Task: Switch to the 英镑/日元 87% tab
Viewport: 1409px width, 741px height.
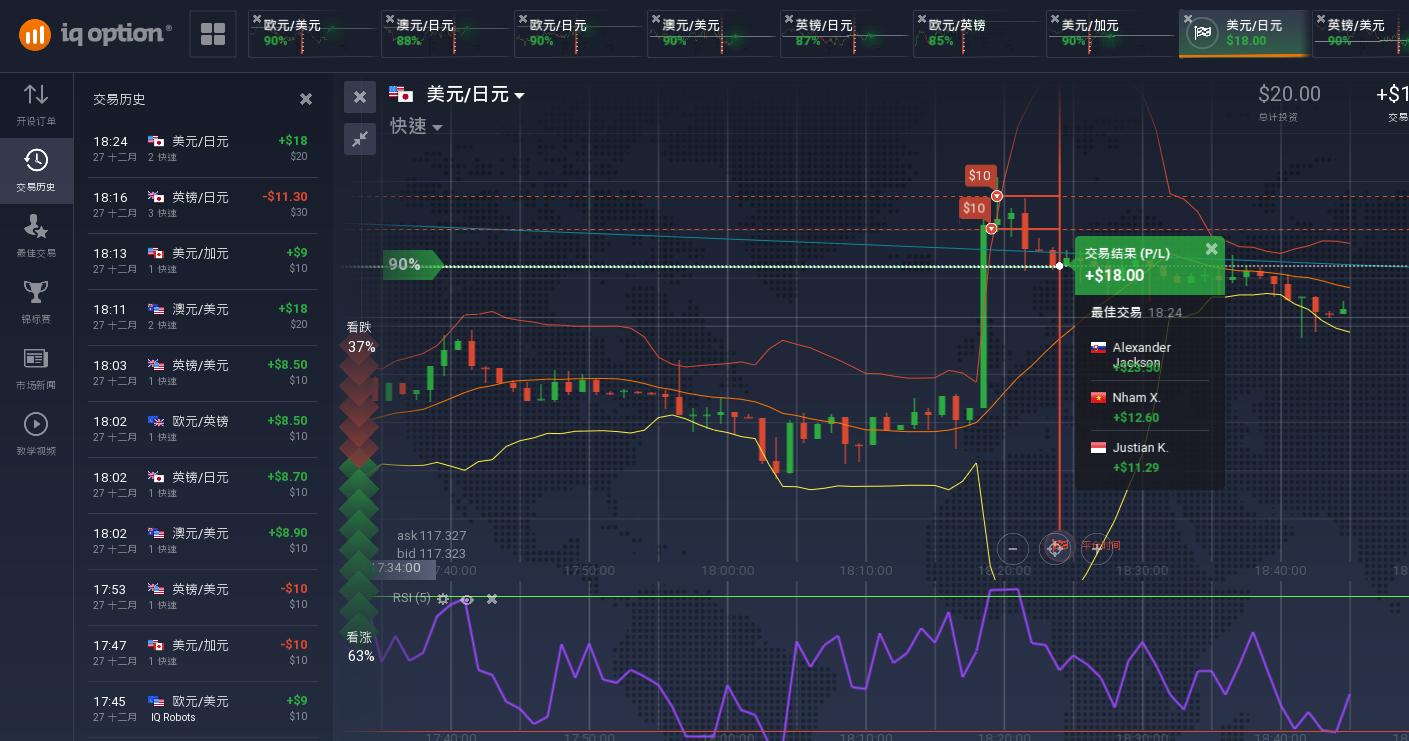Action: 843,34
